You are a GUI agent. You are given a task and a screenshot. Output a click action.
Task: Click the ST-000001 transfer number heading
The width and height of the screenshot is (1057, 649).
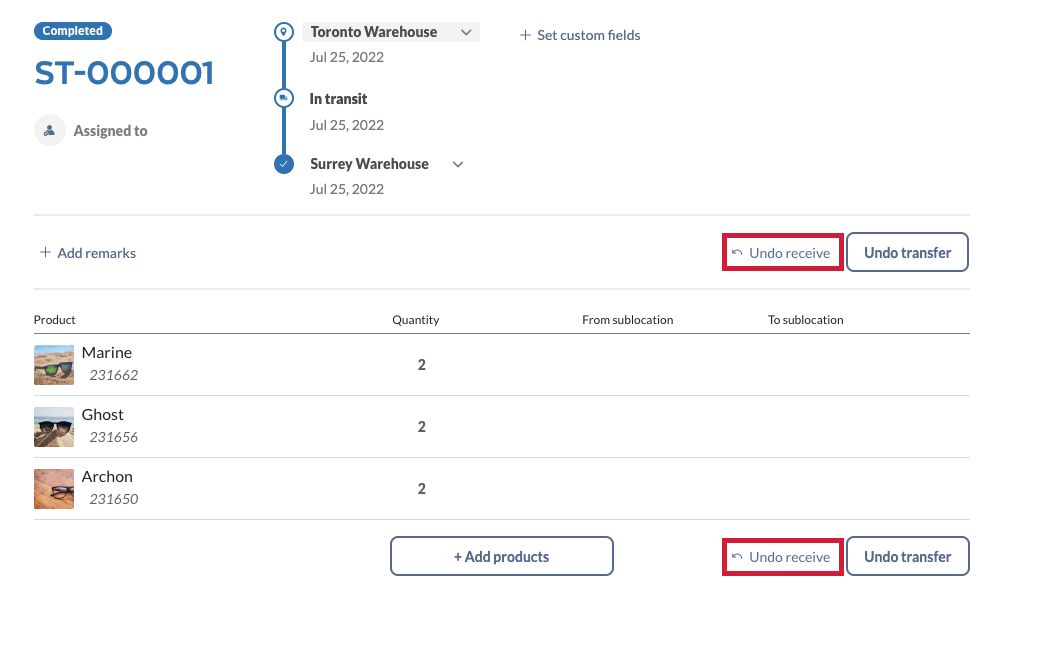[x=124, y=73]
